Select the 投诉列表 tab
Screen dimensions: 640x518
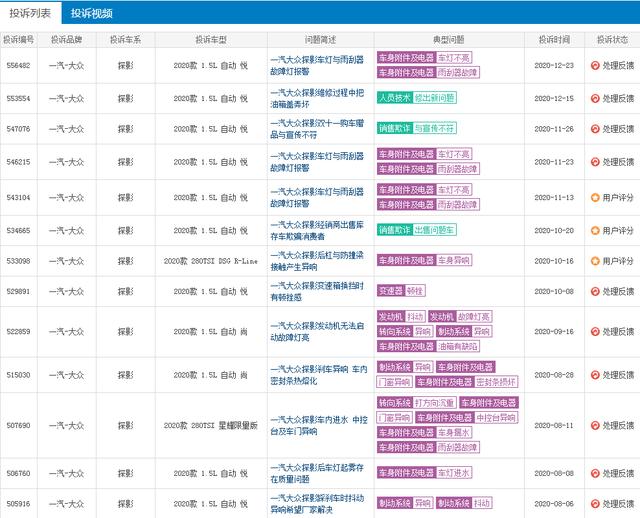click(x=30, y=13)
